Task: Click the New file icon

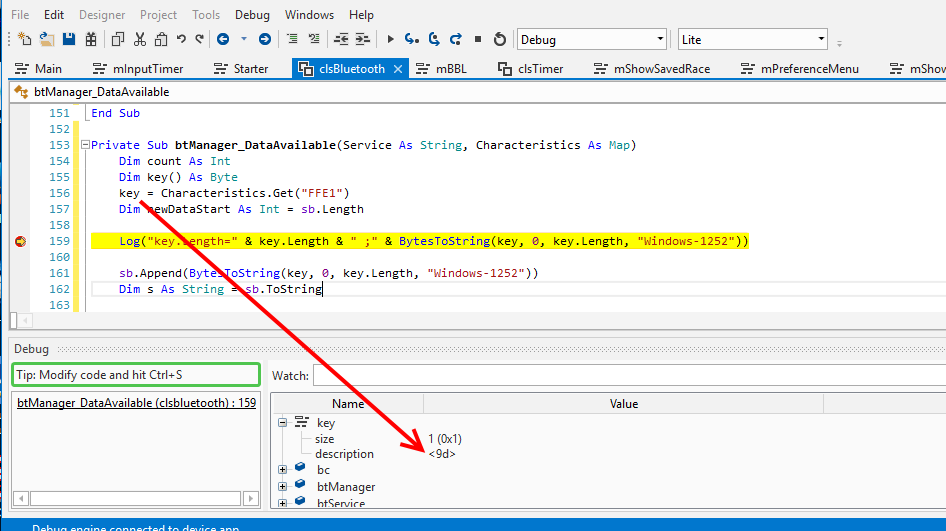Action: tap(26, 39)
